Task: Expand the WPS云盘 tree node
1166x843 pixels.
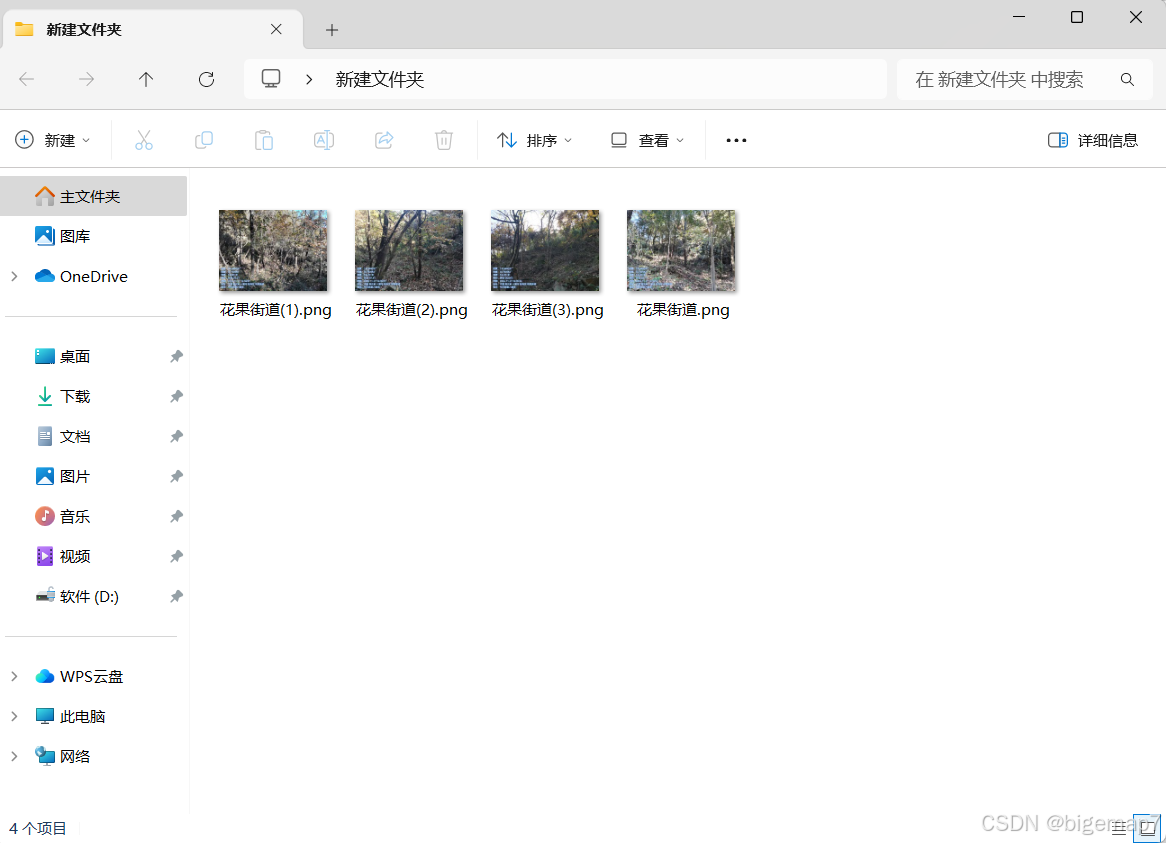Action: (x=14, y=676)
